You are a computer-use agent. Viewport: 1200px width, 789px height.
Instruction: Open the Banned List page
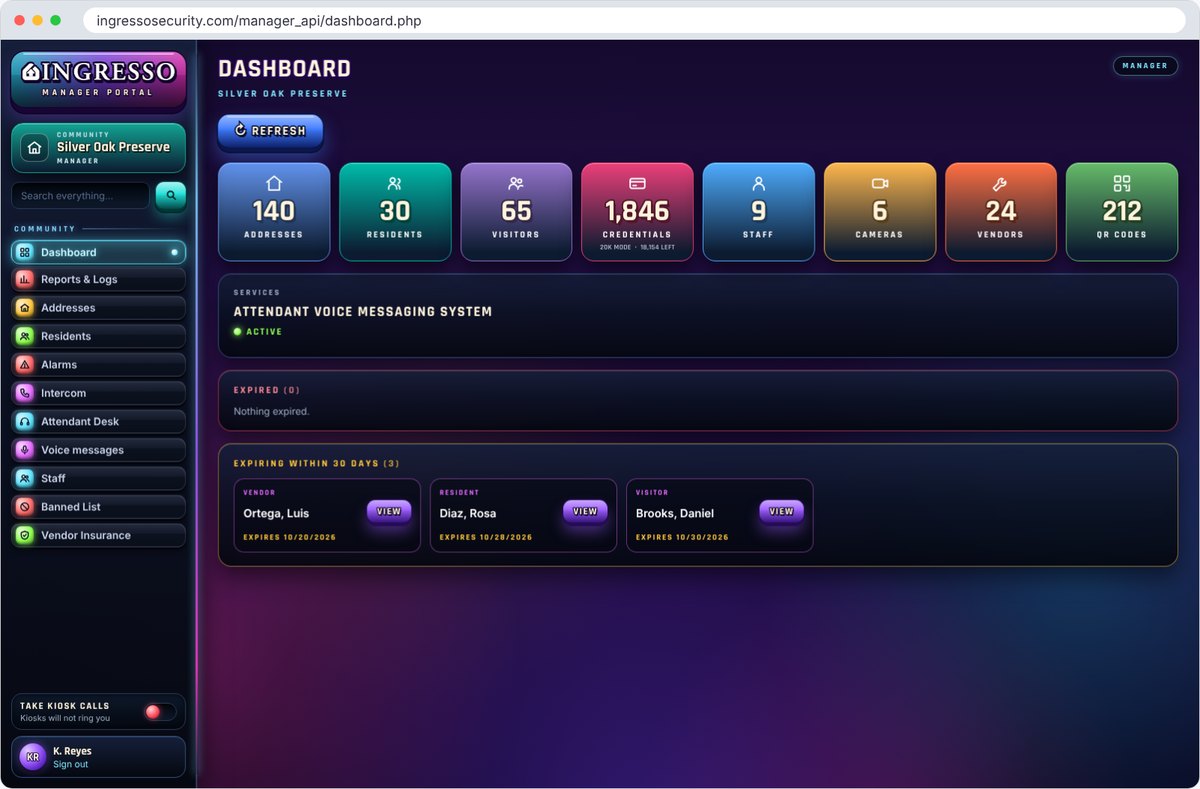(98, 507)
